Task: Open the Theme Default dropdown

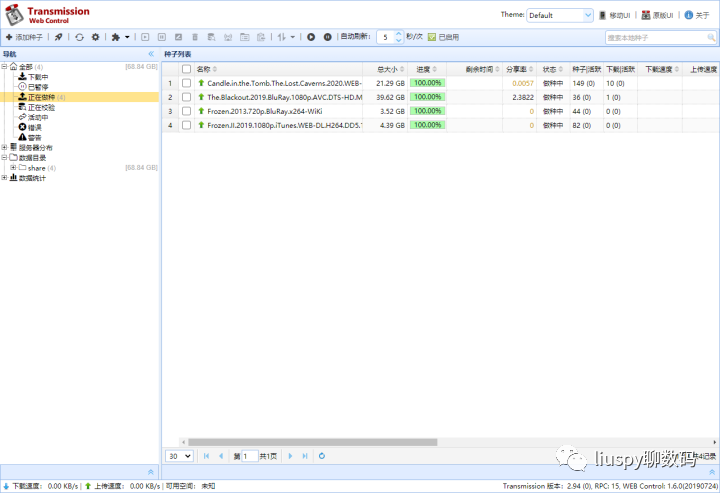Action: click(560, 15)
